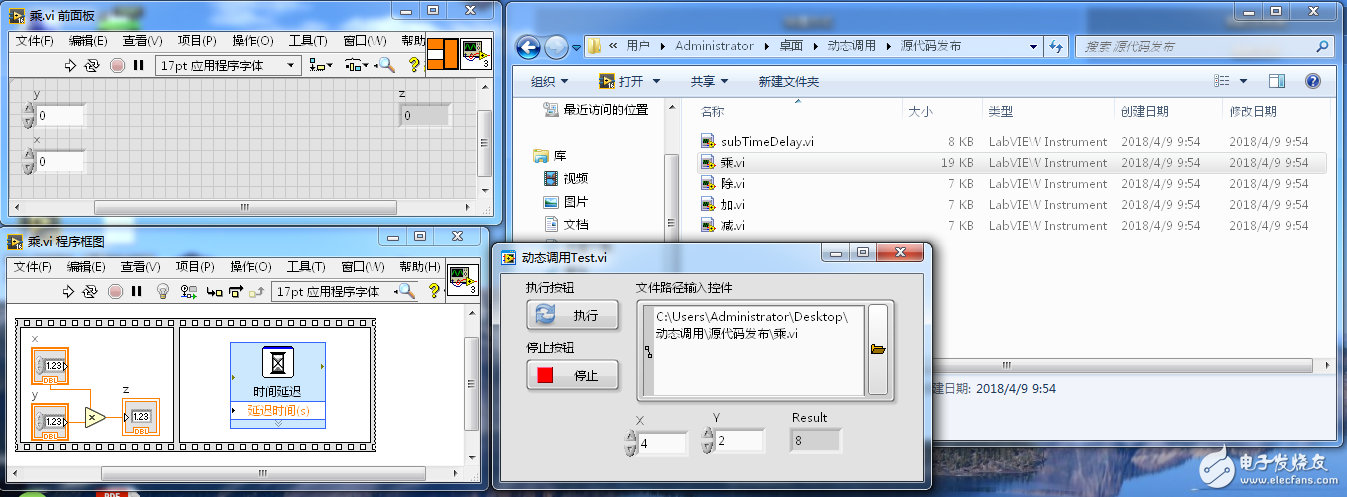Click the context help question mark in block diagram

point(434,292)
